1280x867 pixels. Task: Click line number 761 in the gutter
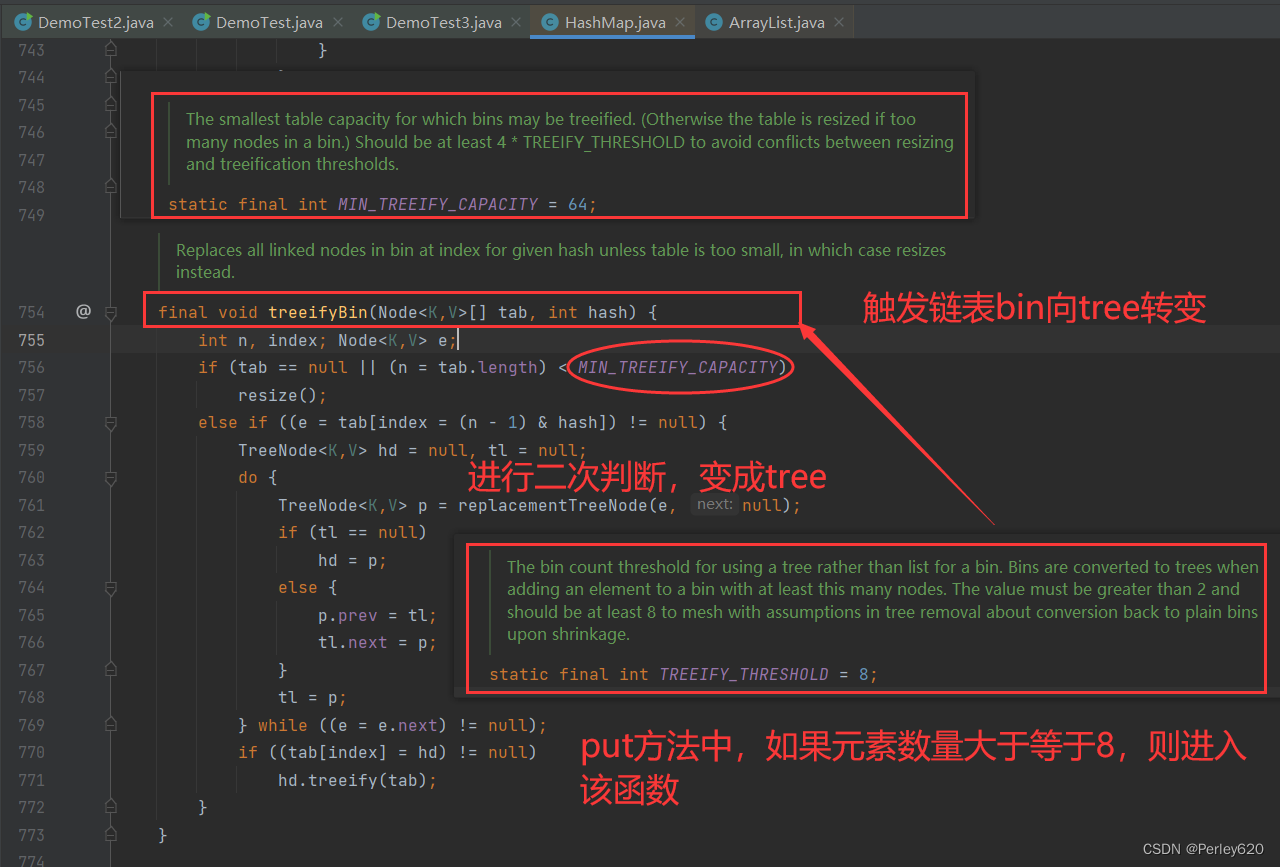point(31,505)
